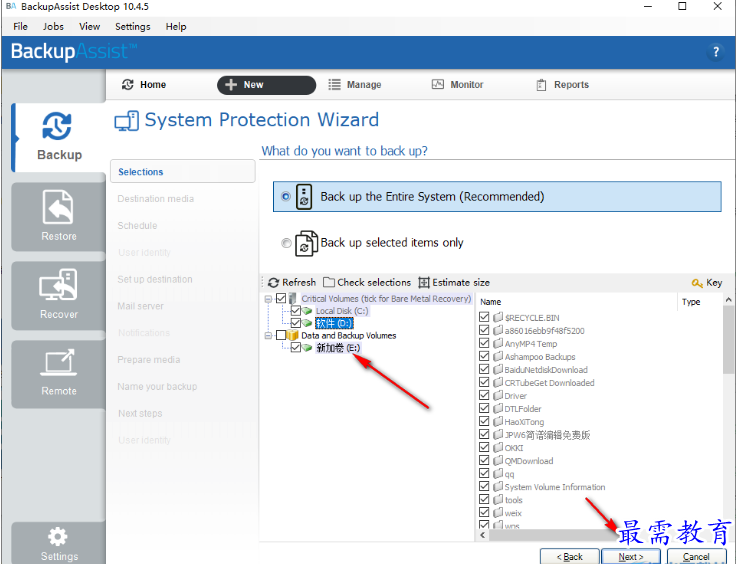Click the blue help question mark icon
This screenshot has width=740, height=564.
tap(715, 51)
